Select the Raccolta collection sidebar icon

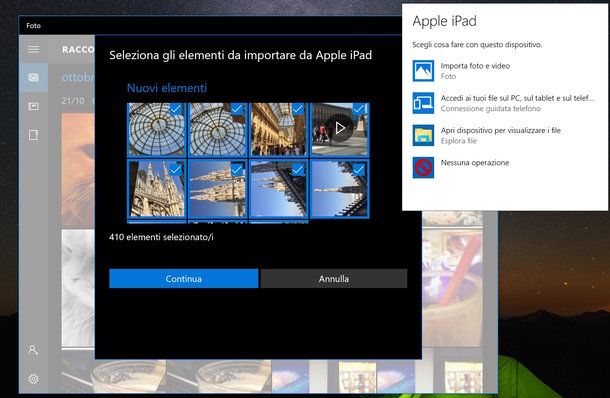pos(33,77)
